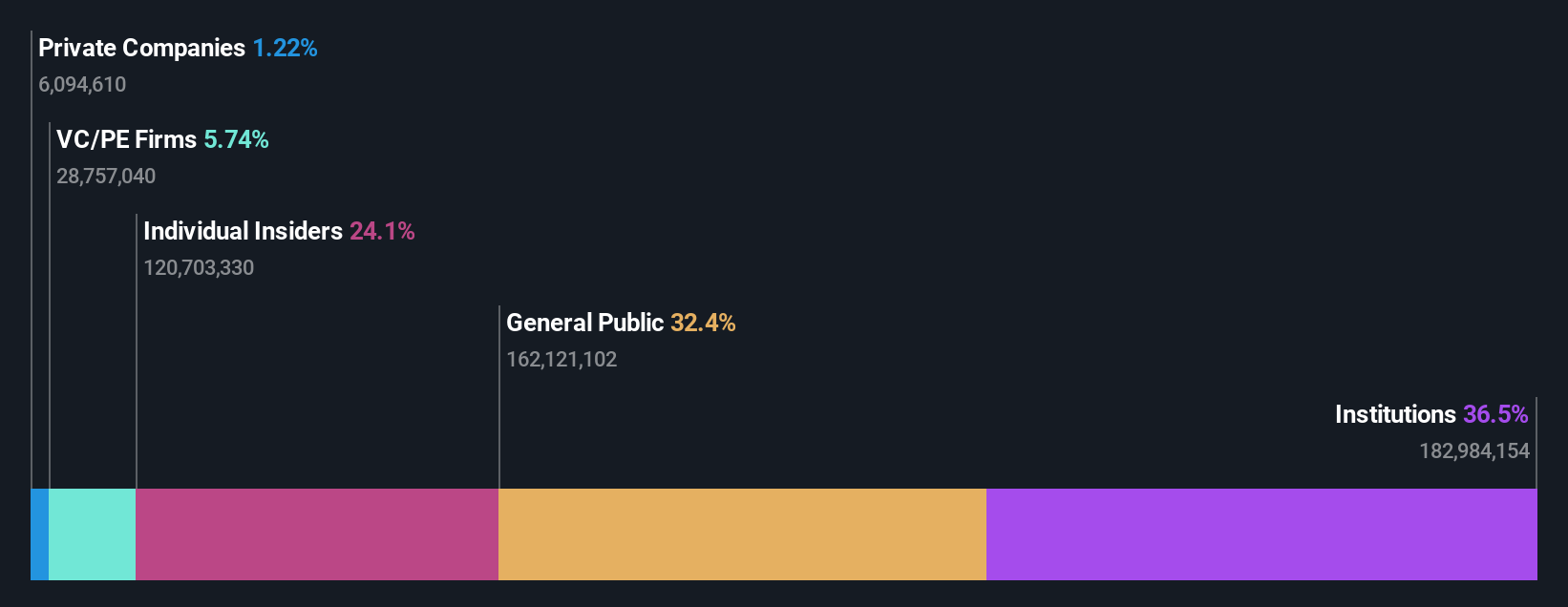Click the 36.5% percentage value
Image resolution: width=1568 pixels, height=607 pixels.
tap(1495, 414)
